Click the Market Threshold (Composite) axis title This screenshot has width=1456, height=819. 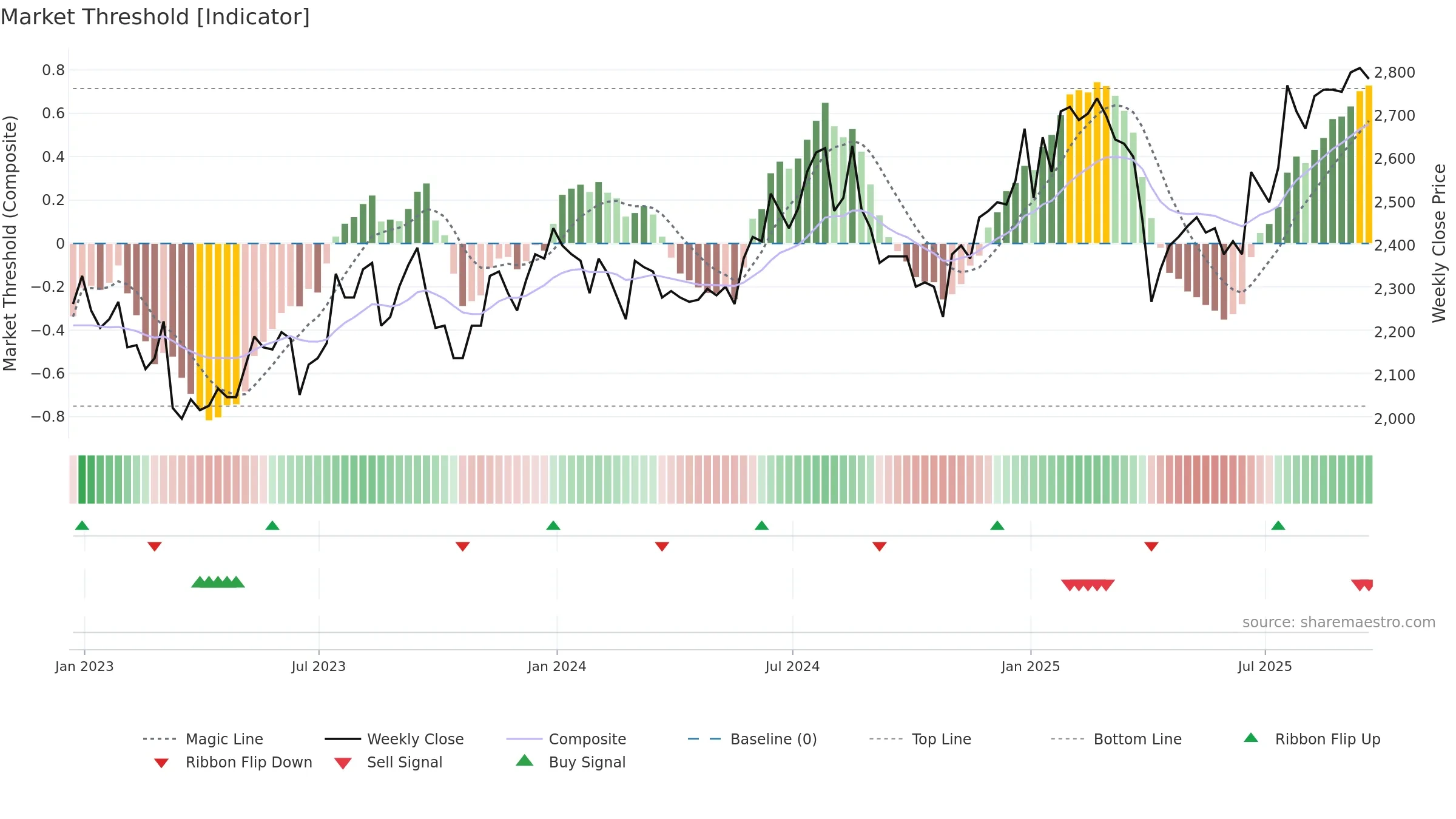(10, 243)
